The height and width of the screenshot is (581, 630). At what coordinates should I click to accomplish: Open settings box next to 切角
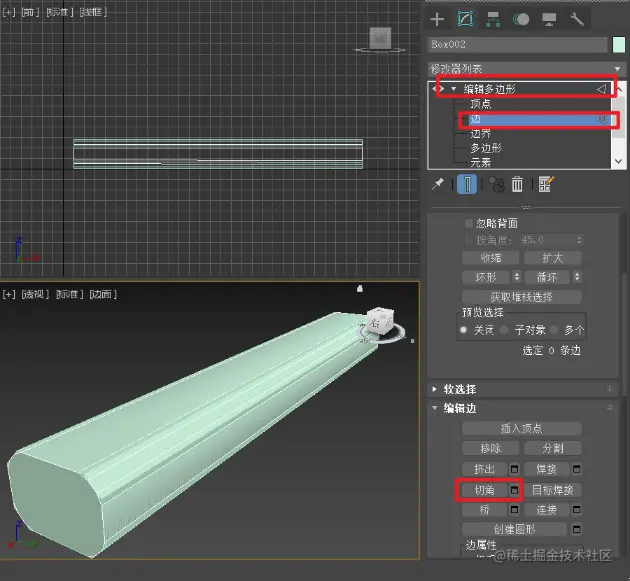click(x=514, y=490)
